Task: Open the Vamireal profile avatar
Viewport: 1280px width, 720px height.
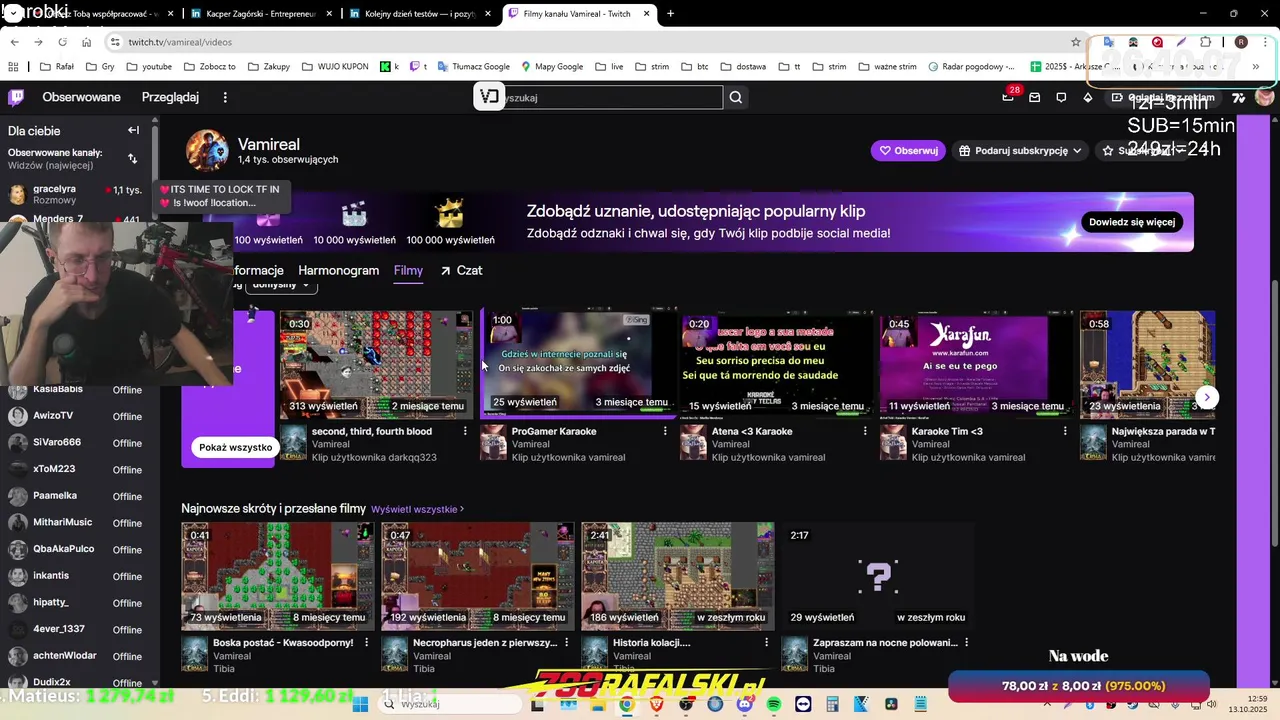Action: 207,151
